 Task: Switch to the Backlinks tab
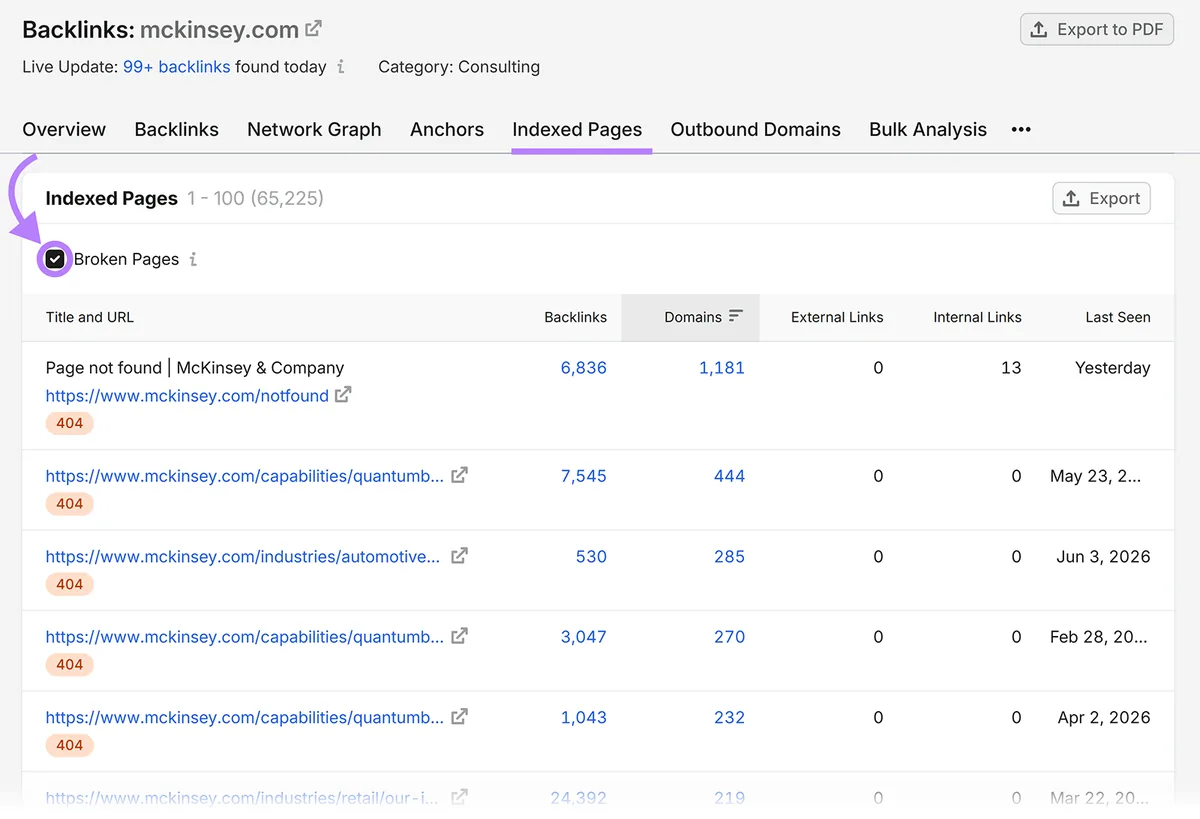(176, 129)
